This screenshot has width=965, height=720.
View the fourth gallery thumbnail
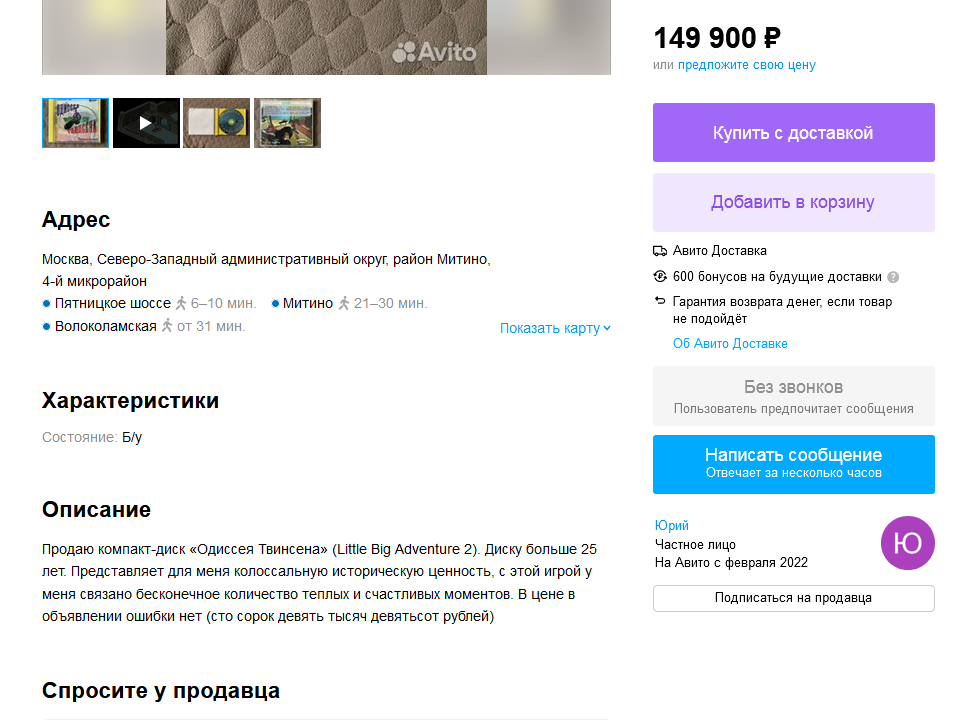pos(287,123)
